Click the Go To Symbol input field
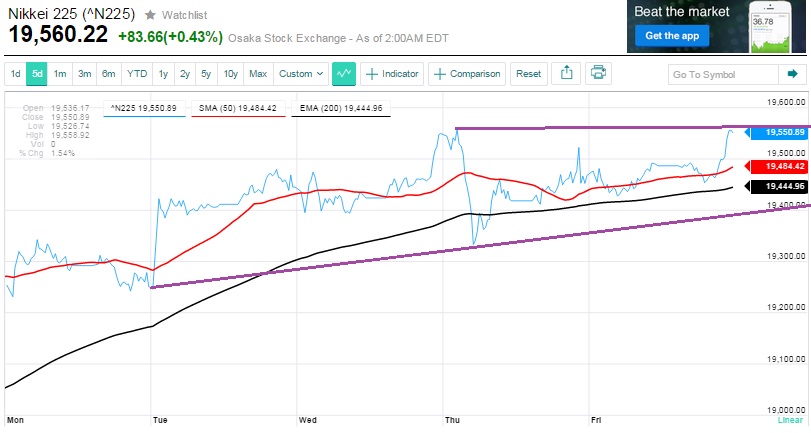This screenshot has width=811, height=433. [722, 74]
